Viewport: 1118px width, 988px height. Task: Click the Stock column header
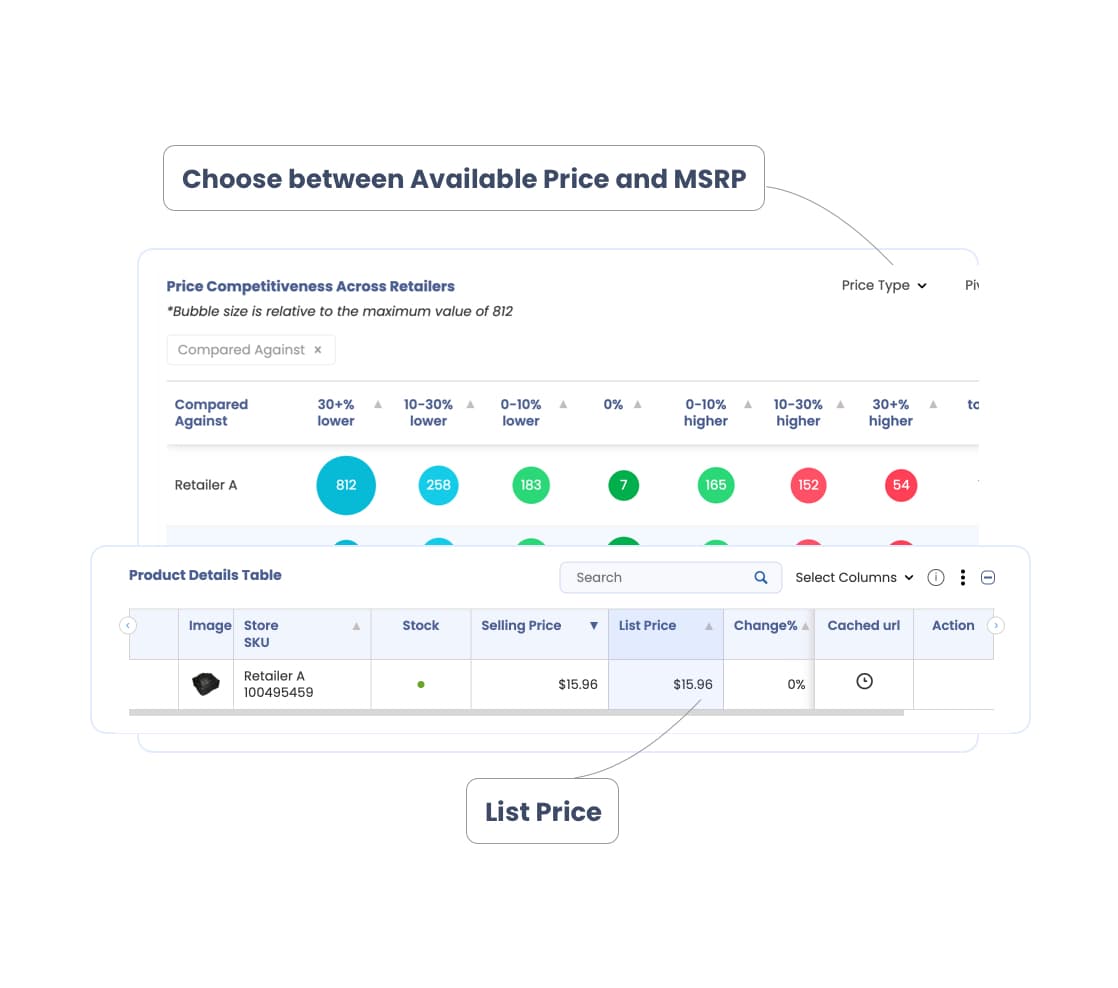coord(421,626)
